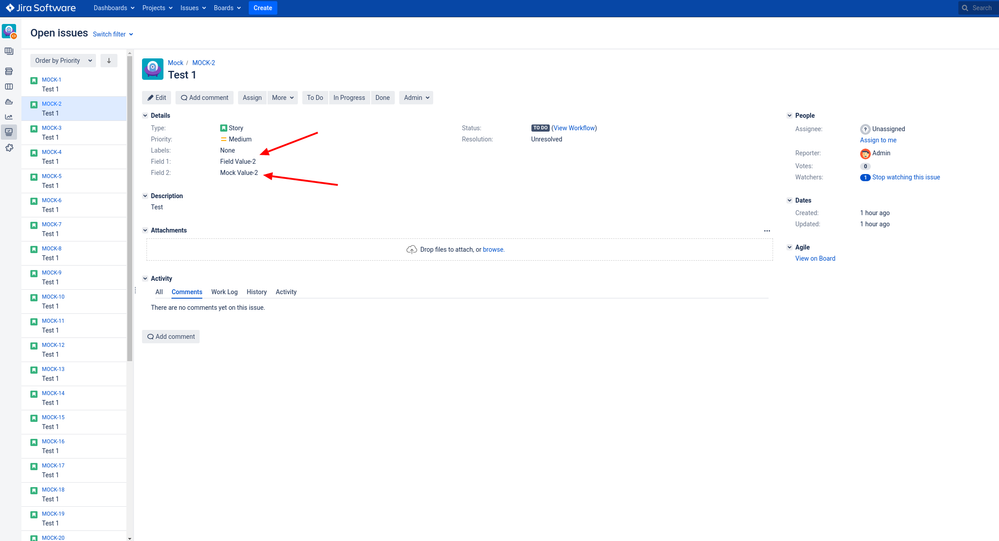Select the Comments tab
The width and height of the screenshot is (999, 541).
(187, 292)
